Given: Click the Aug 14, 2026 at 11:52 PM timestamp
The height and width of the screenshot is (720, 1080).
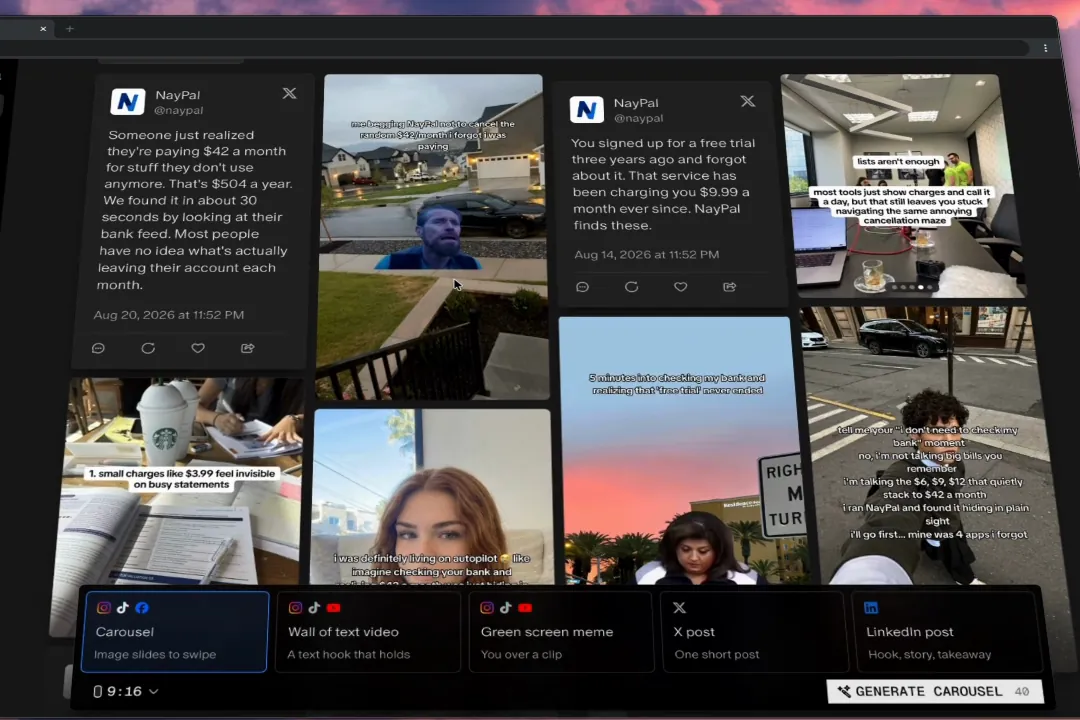Looking at the screenshot, I should (647, 254).
